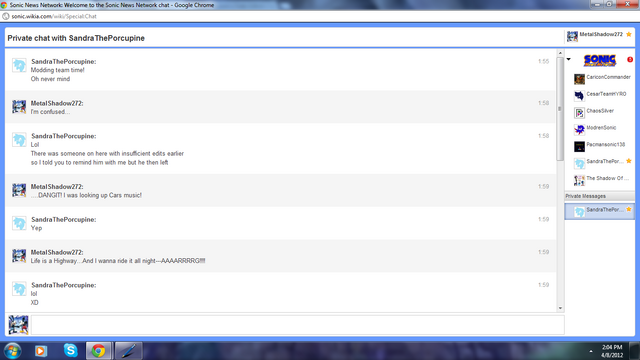The image size is (640, 360).
Task: Open CarlconCommander's avatar in user list
Action: 579,79
